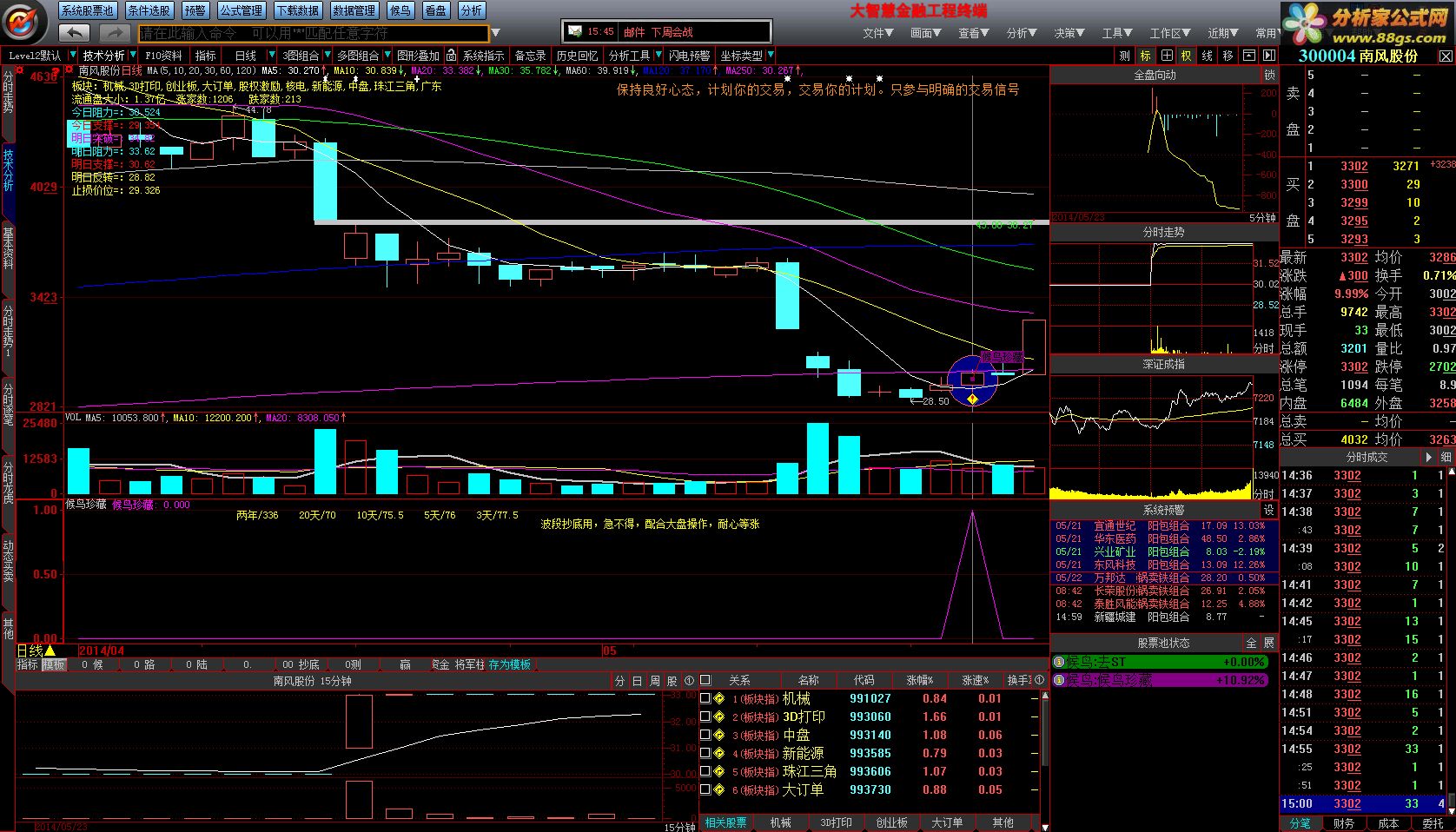Click the scroll down arrow of sector list
1456x832 pixels.
[1045, 826]
